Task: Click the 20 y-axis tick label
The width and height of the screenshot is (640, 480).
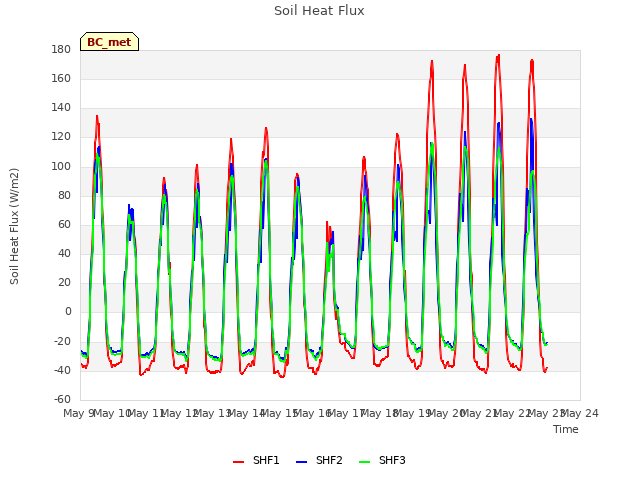Action: (x=64, y=282)
